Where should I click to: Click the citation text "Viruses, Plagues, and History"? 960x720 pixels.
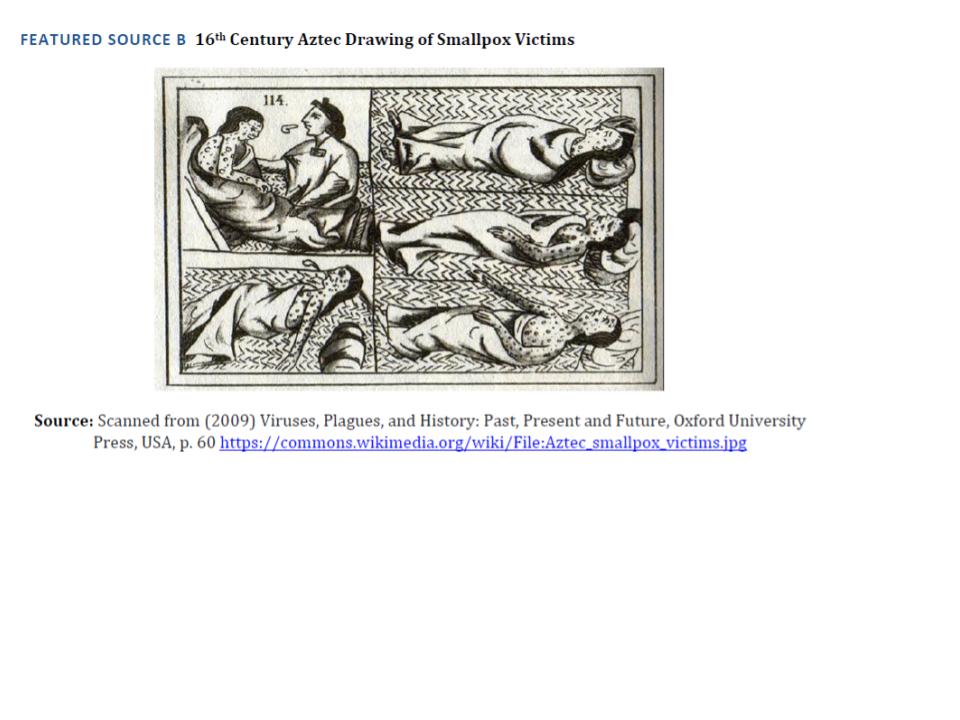369,421
